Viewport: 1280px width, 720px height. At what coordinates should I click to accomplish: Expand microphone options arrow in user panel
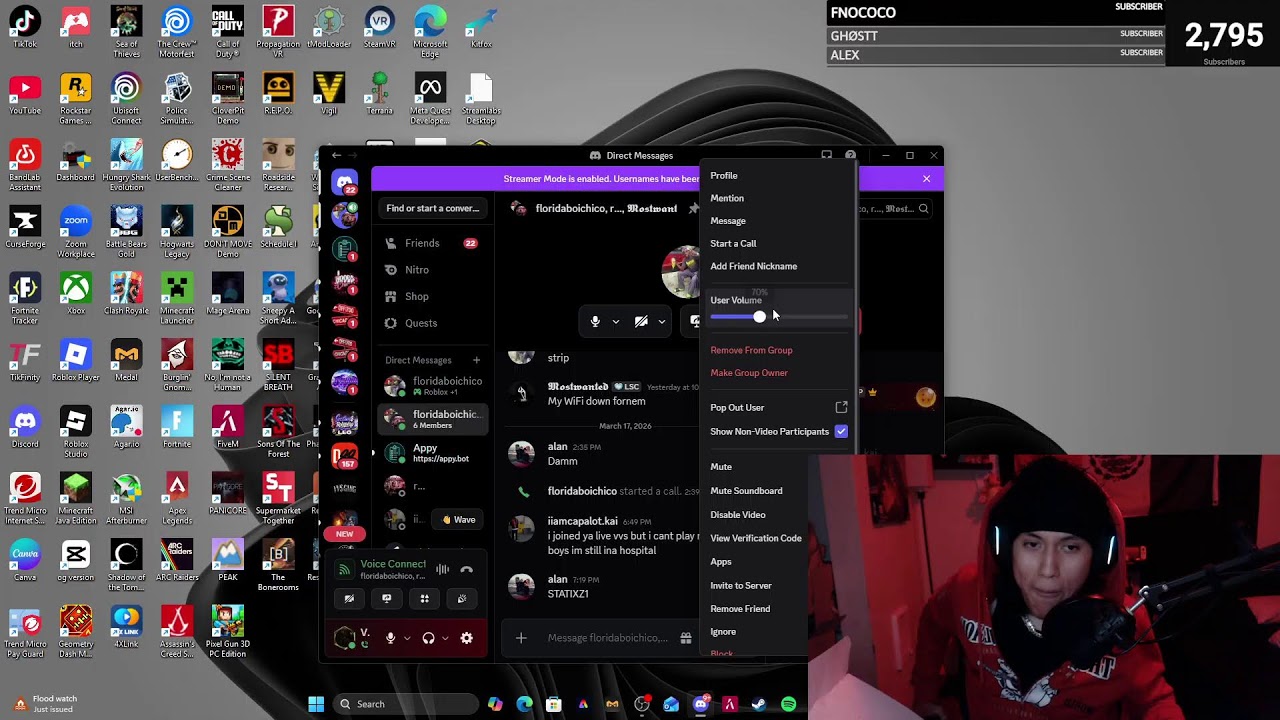point(407,638)
